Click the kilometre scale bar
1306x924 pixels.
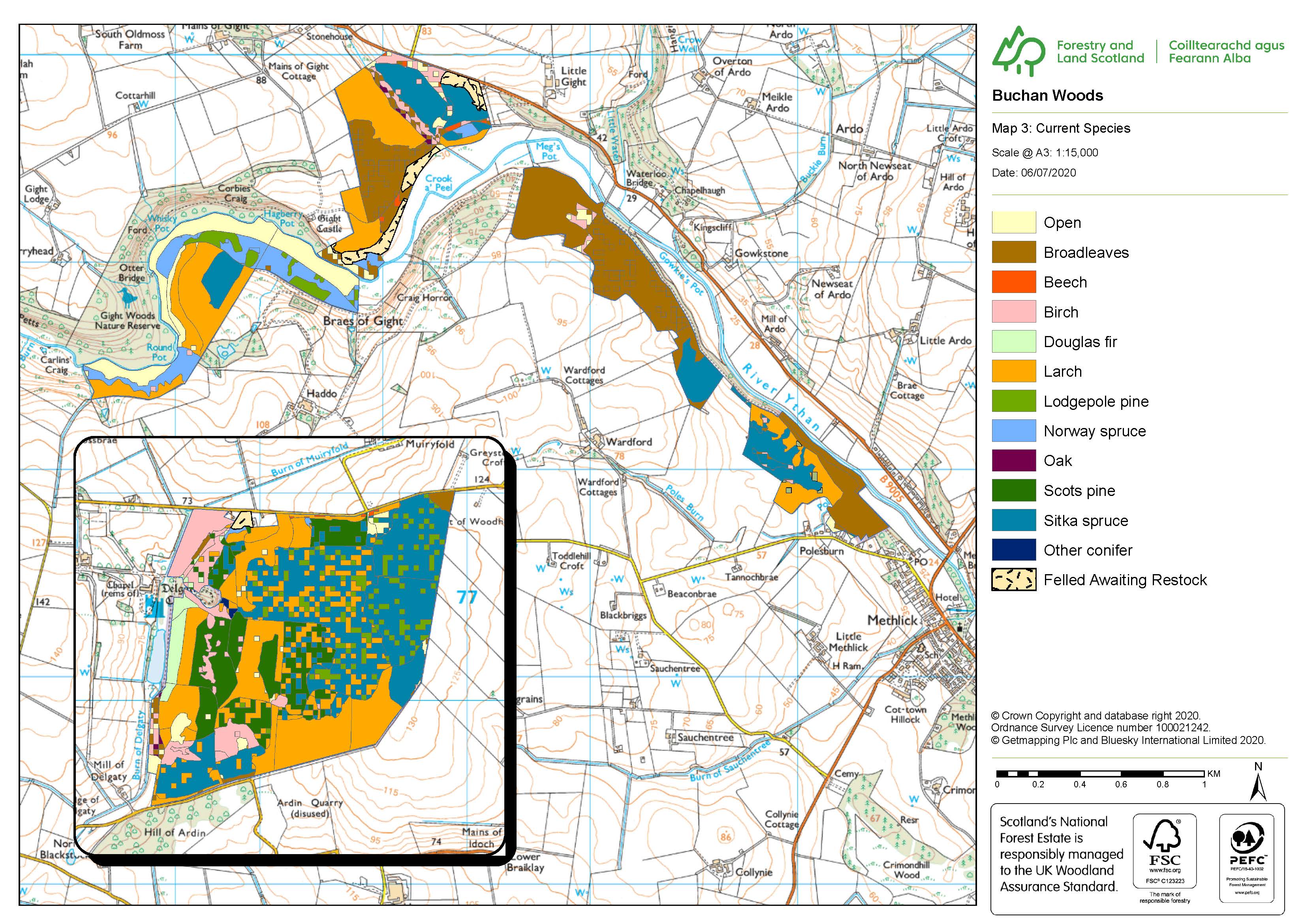(1100, 774)
